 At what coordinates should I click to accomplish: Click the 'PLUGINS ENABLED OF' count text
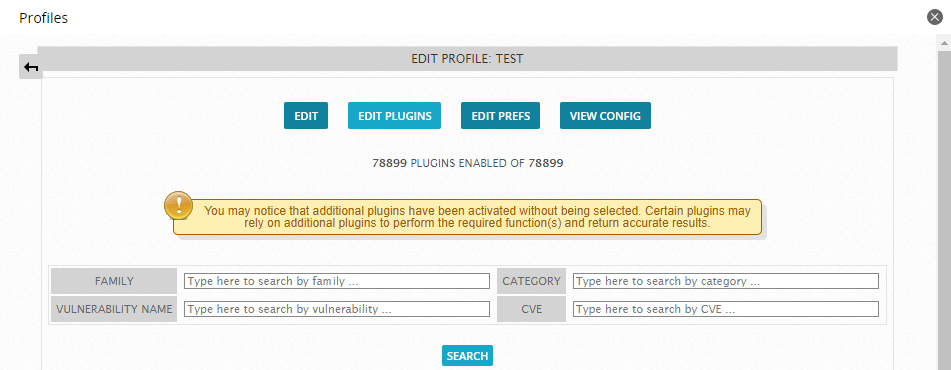468,163
